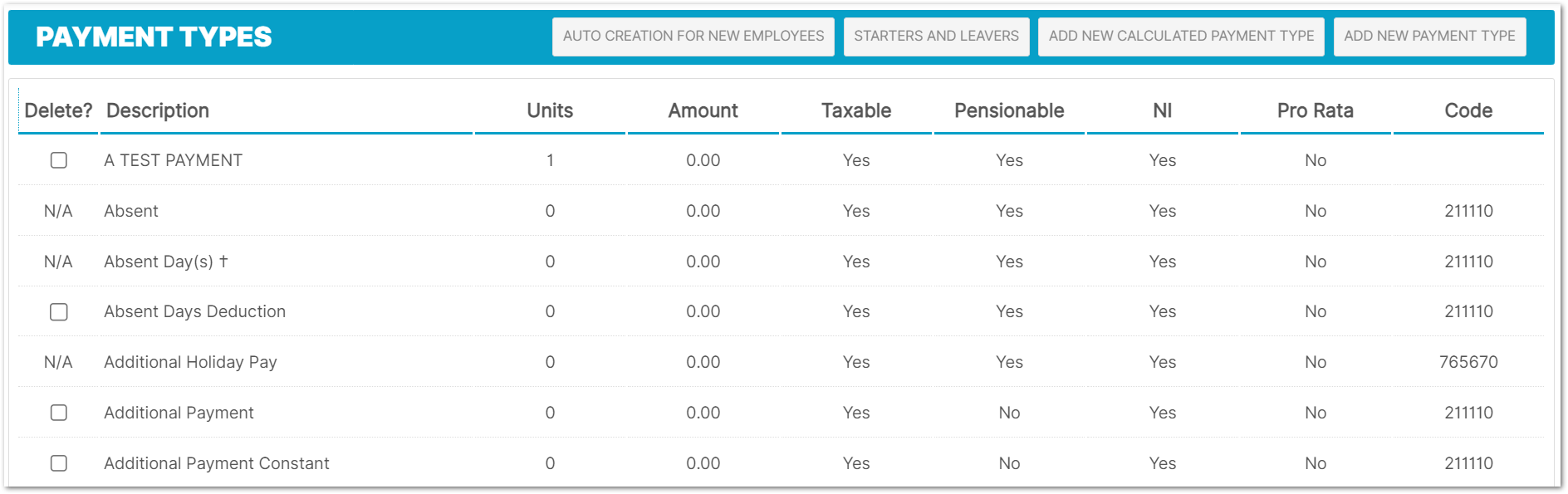The height and width of the screenshot is (494, 1568).
Task: Click the Delete? column header
Action: coord(58,110)
